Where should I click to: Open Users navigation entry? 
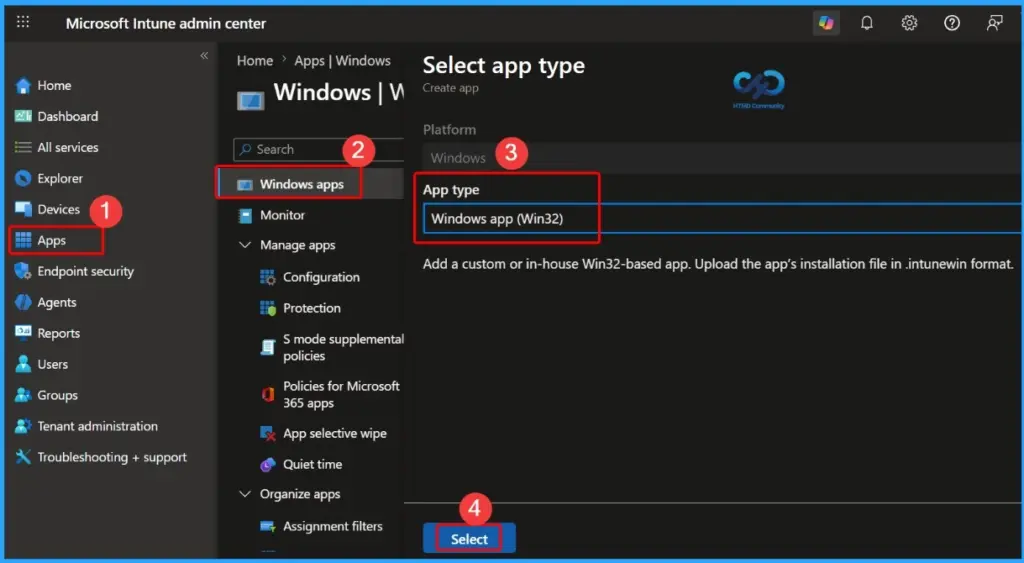pyautogui.click(x=52, y=364)
